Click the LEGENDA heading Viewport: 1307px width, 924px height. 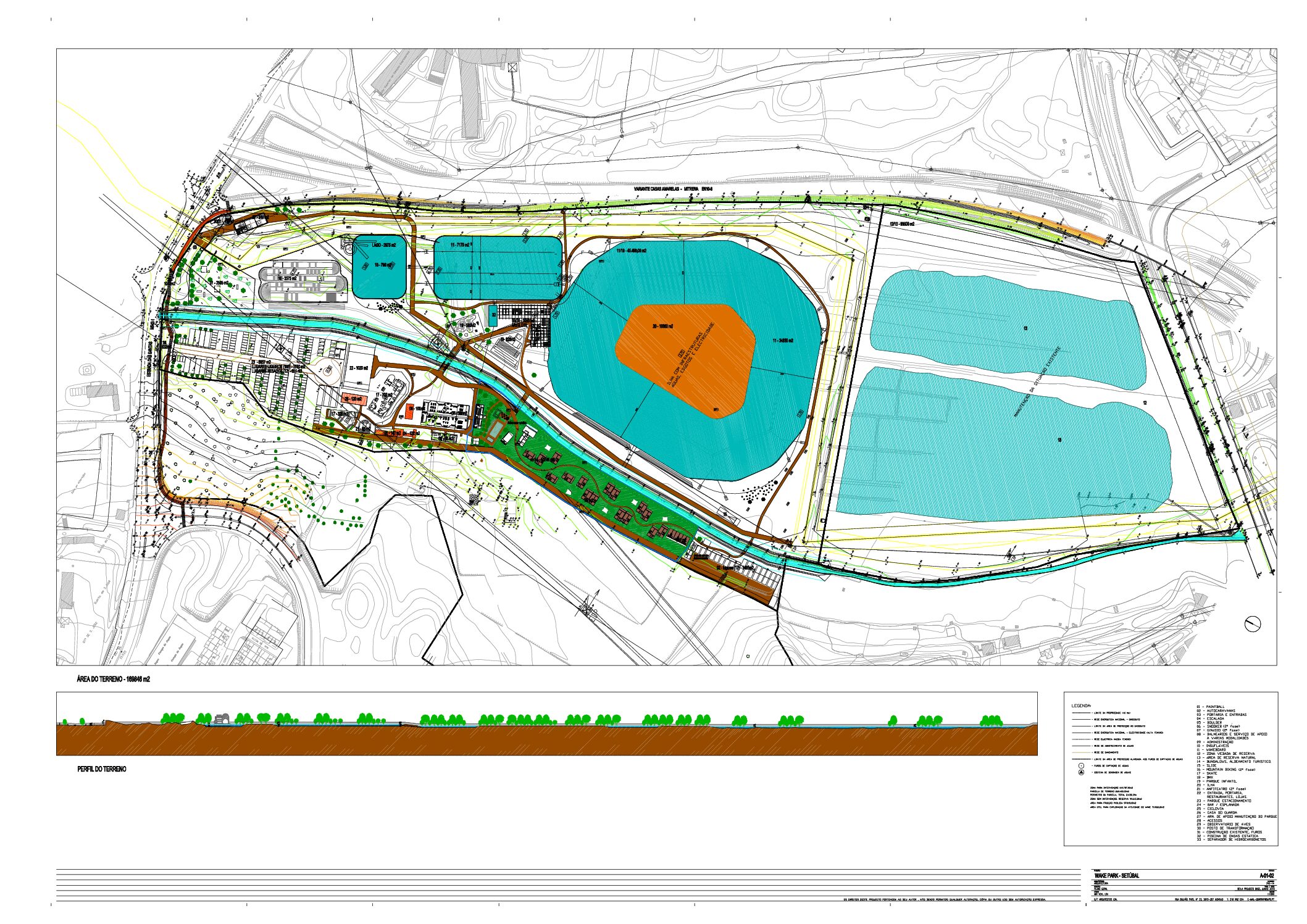click(1080, 705)
